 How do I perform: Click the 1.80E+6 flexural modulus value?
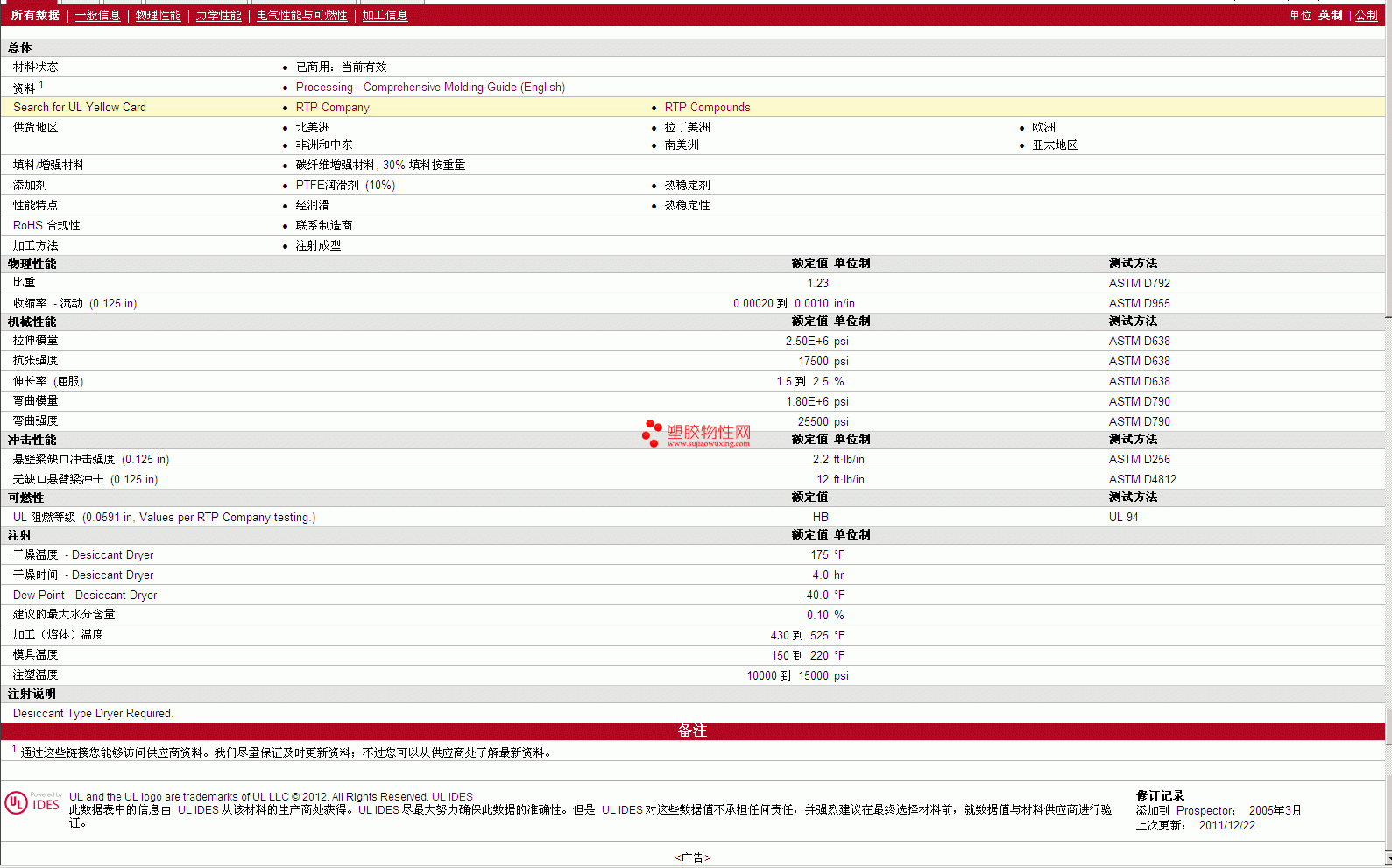click(807, 401)
